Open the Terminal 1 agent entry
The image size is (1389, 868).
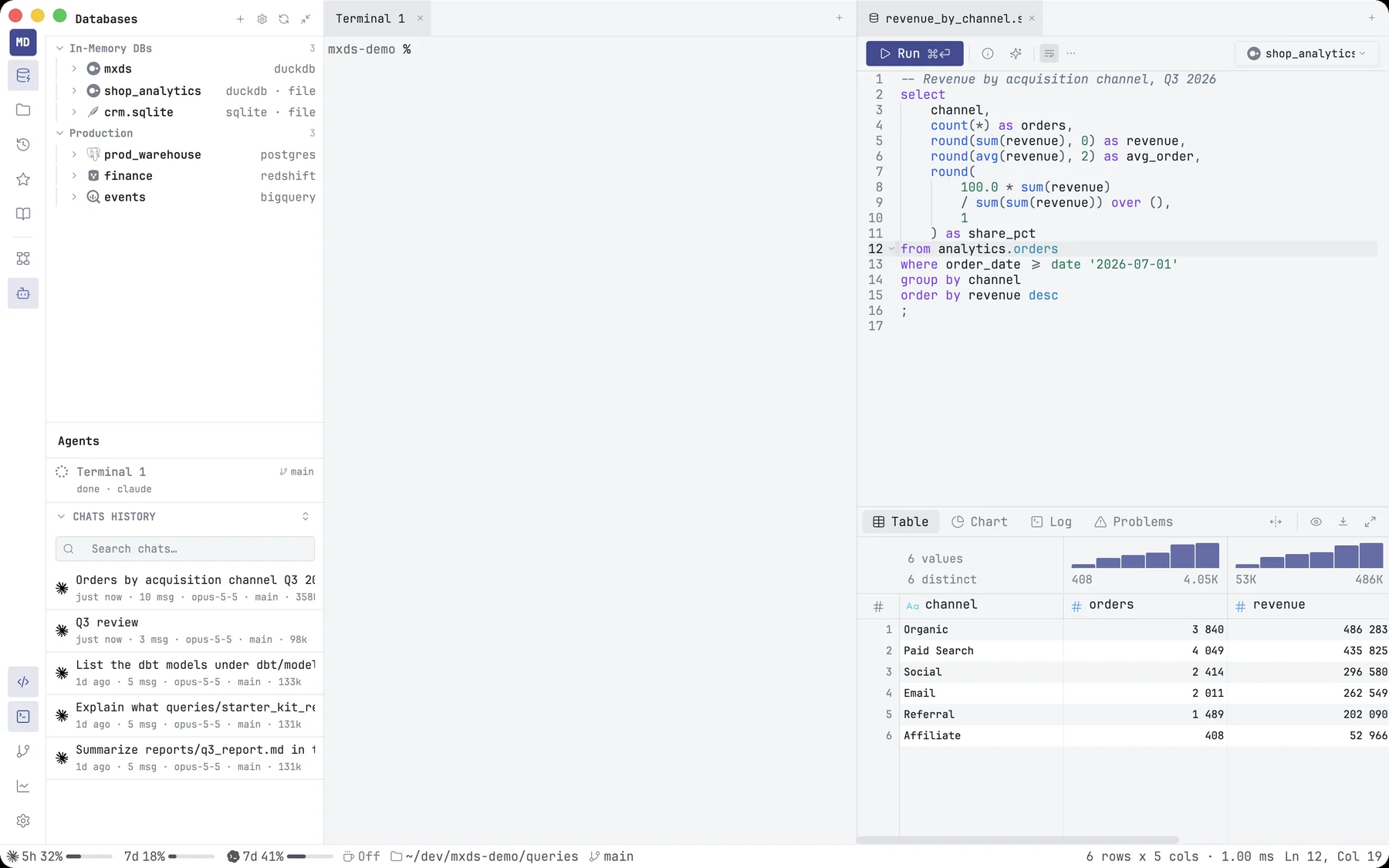[185, 479]
